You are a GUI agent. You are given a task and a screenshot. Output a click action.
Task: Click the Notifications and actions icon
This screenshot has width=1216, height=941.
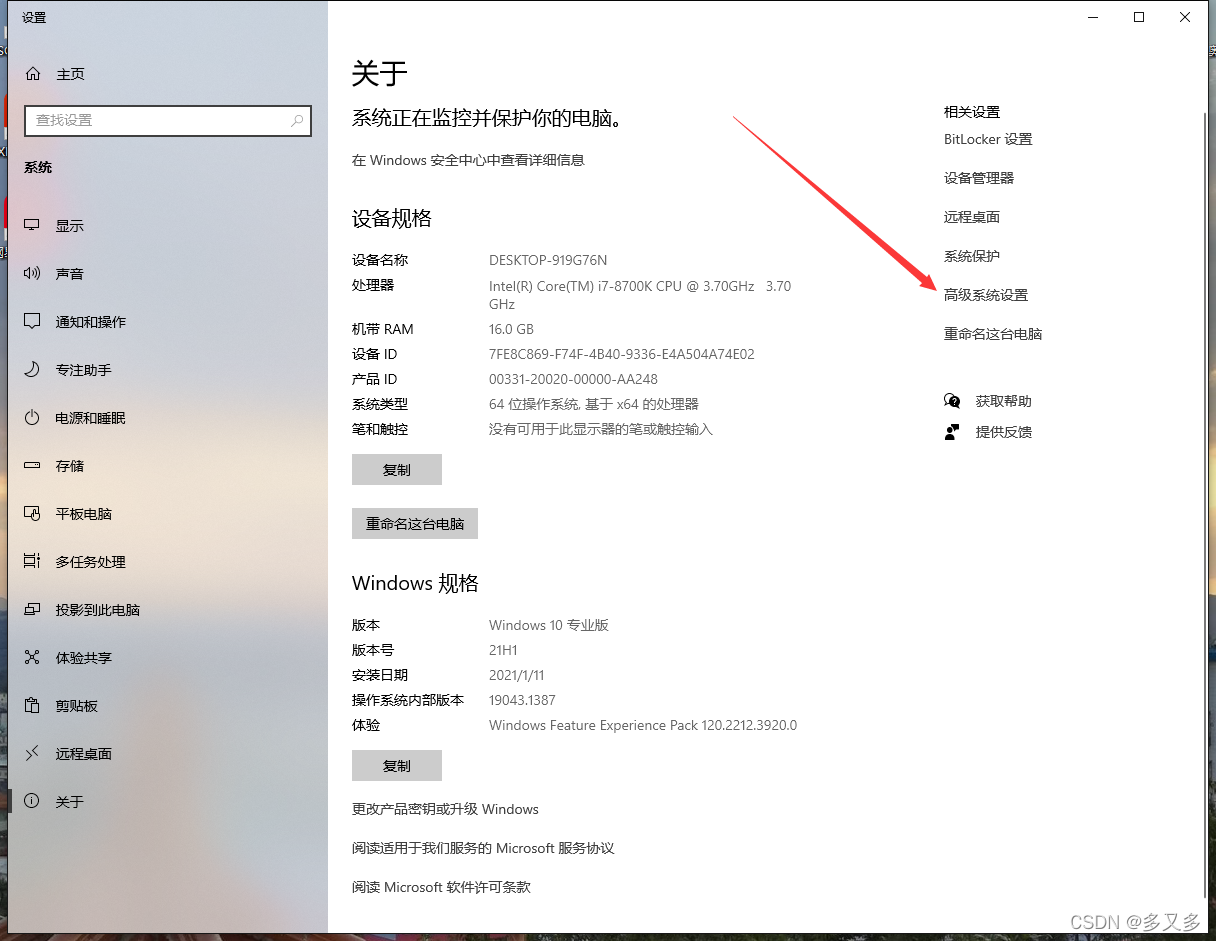coord(33,322)
